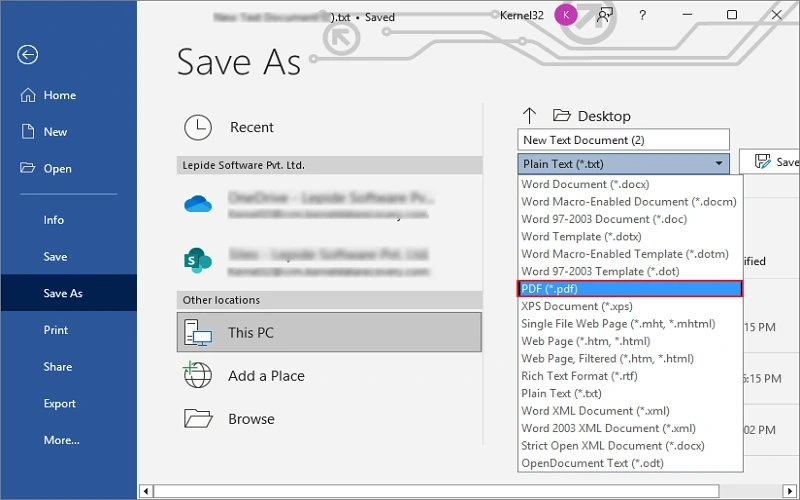This screenshot has height=500, width=800.
Task: Select Export in the sidebar
Action: pyautogui.click(x=69, y=404)
